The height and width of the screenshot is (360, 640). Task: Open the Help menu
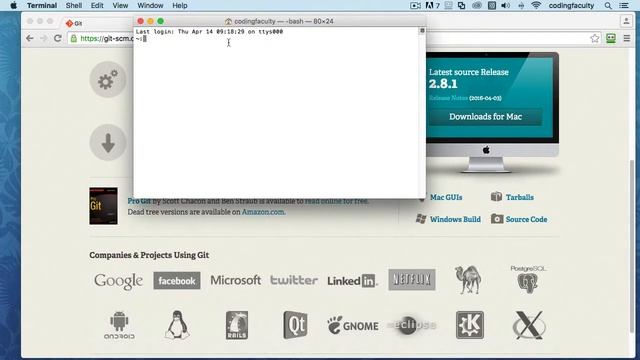180,5
